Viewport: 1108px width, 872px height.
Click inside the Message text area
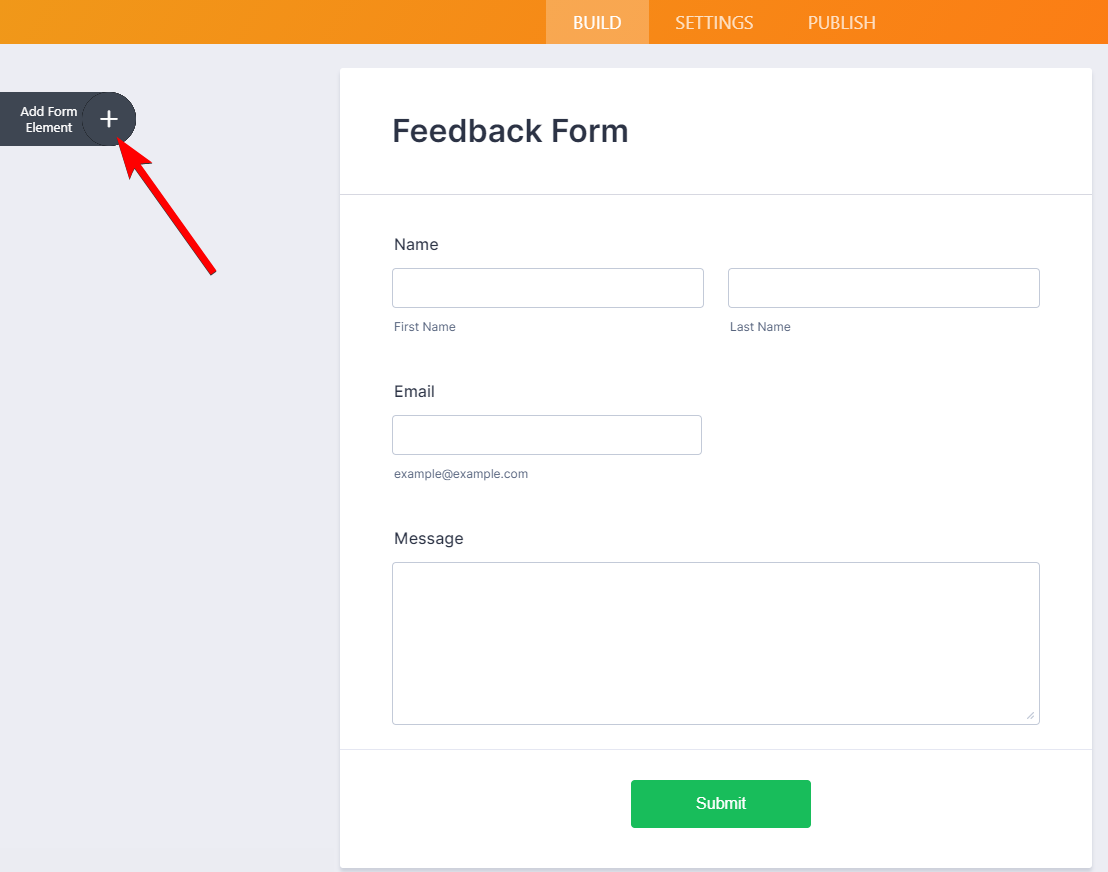716,643
